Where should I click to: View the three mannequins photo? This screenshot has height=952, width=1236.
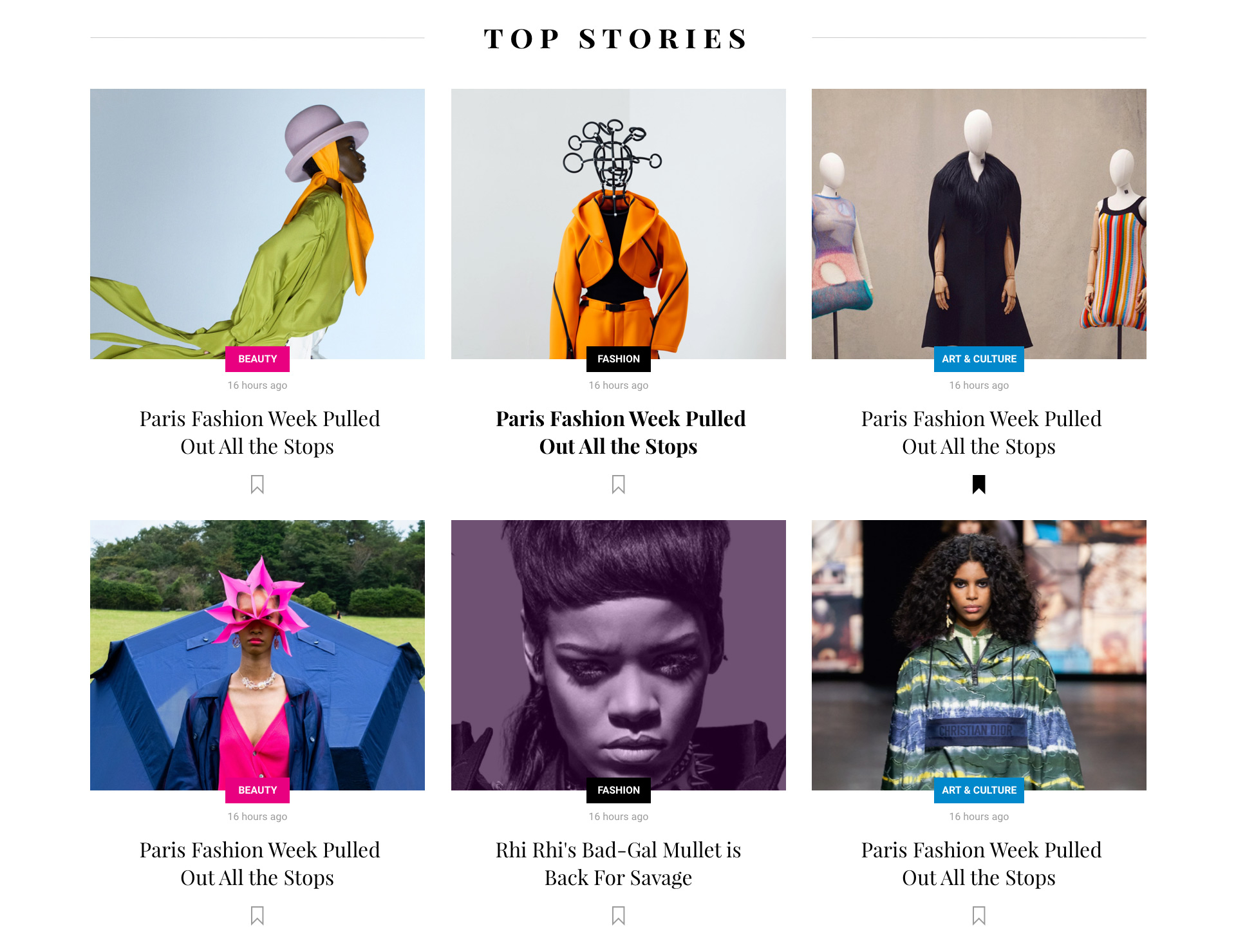[x=979, y=224]
